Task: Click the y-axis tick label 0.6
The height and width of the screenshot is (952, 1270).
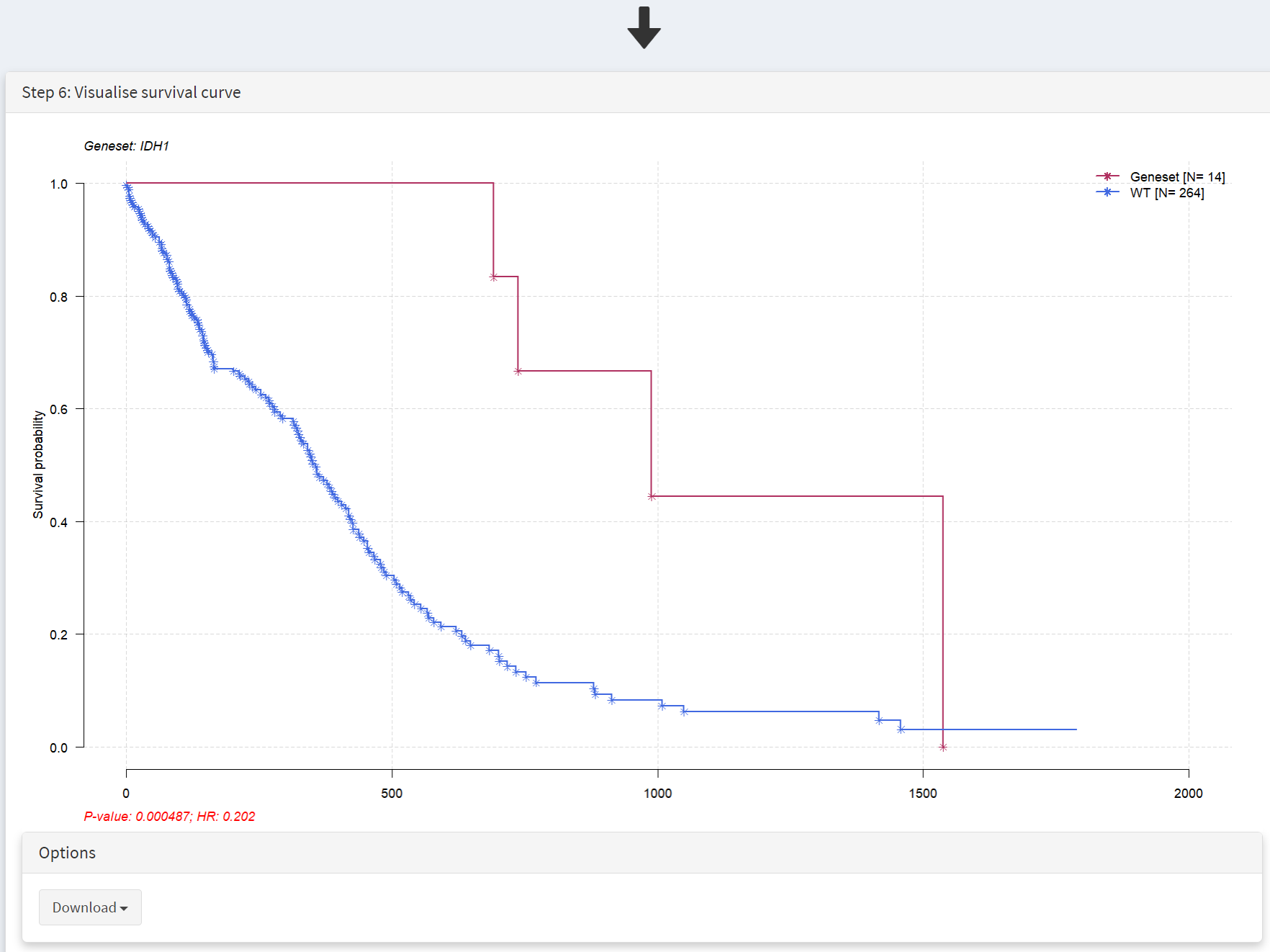Action: pyautogui.click(x=58, y=409)
